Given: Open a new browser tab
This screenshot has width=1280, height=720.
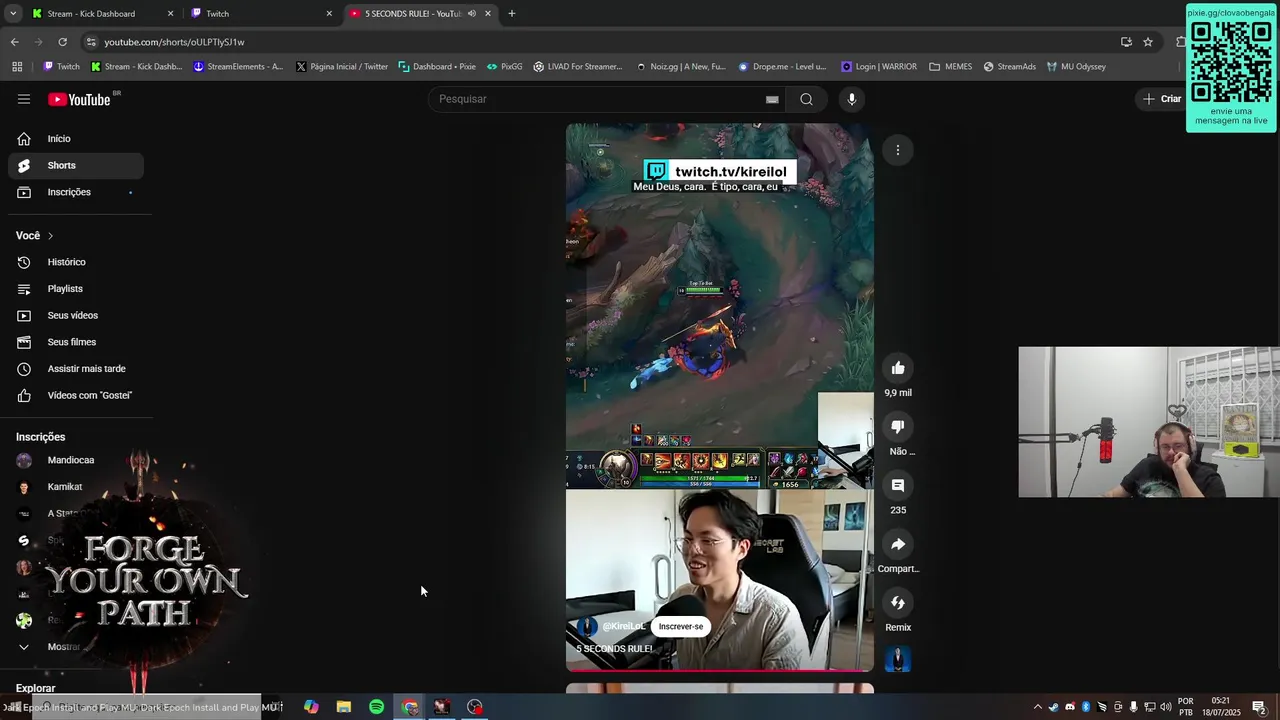Looking at the screenshot, I should (x=512, y=14).
